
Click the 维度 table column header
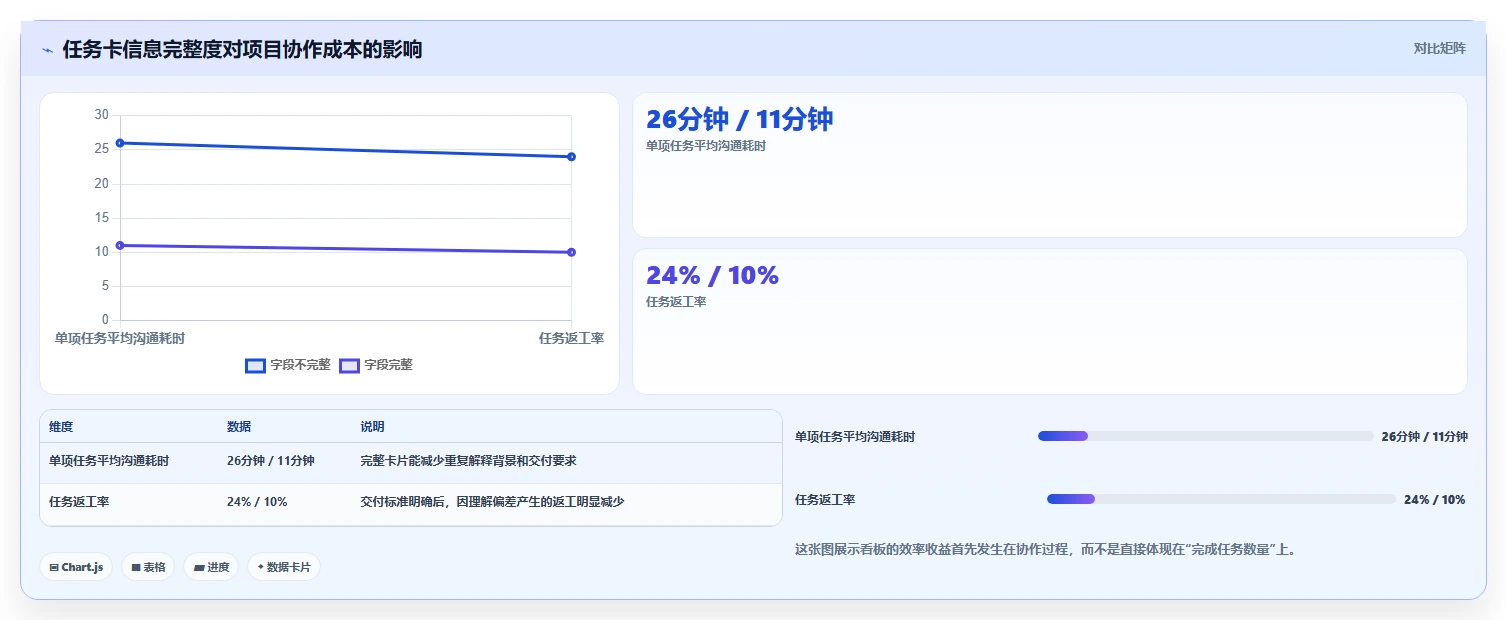[61, 427]
